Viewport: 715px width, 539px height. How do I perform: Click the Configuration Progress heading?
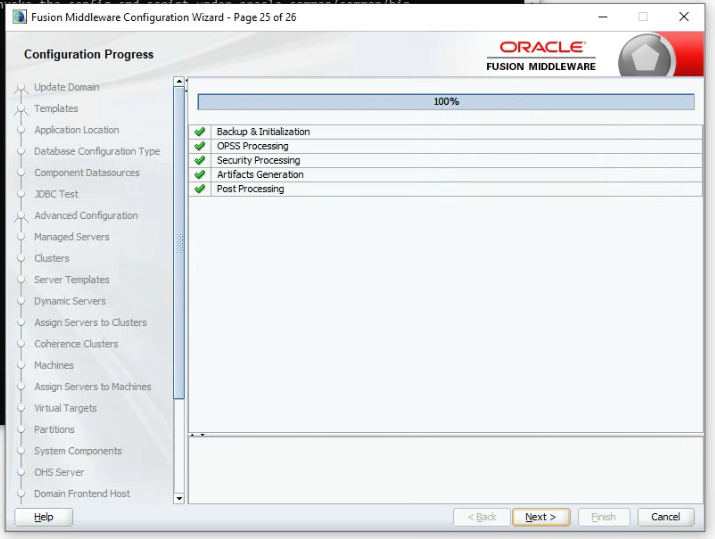pyautogui.click(x=88, y=54)
